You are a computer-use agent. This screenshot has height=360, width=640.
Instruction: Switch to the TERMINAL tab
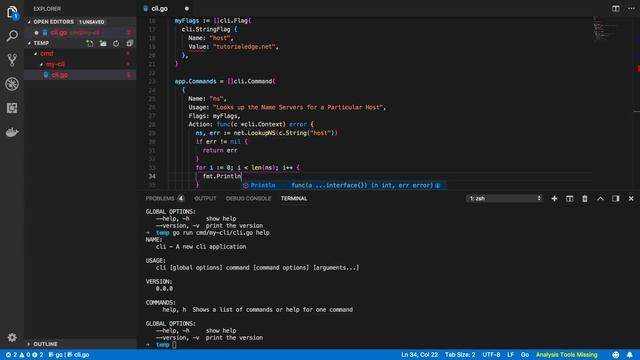pos(294,198)
